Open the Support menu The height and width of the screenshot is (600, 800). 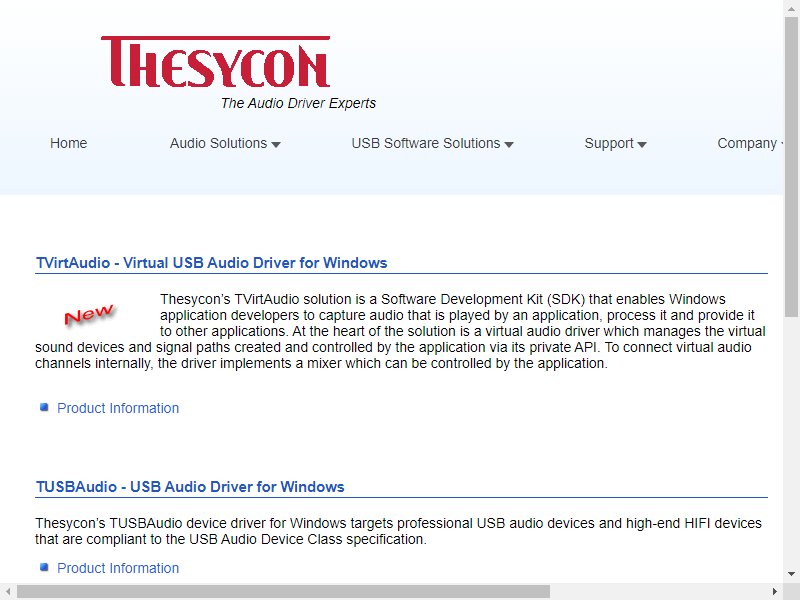(615, 143)
